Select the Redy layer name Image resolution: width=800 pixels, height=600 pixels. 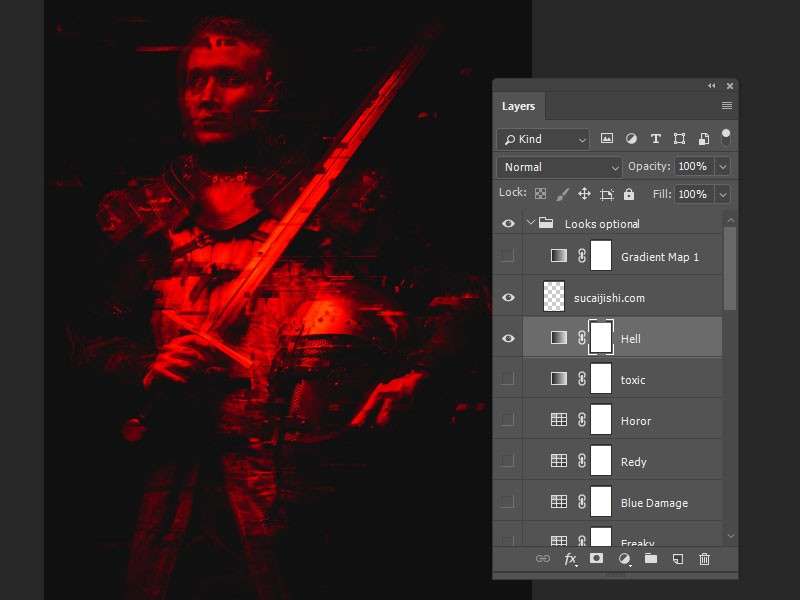point(634,462)
